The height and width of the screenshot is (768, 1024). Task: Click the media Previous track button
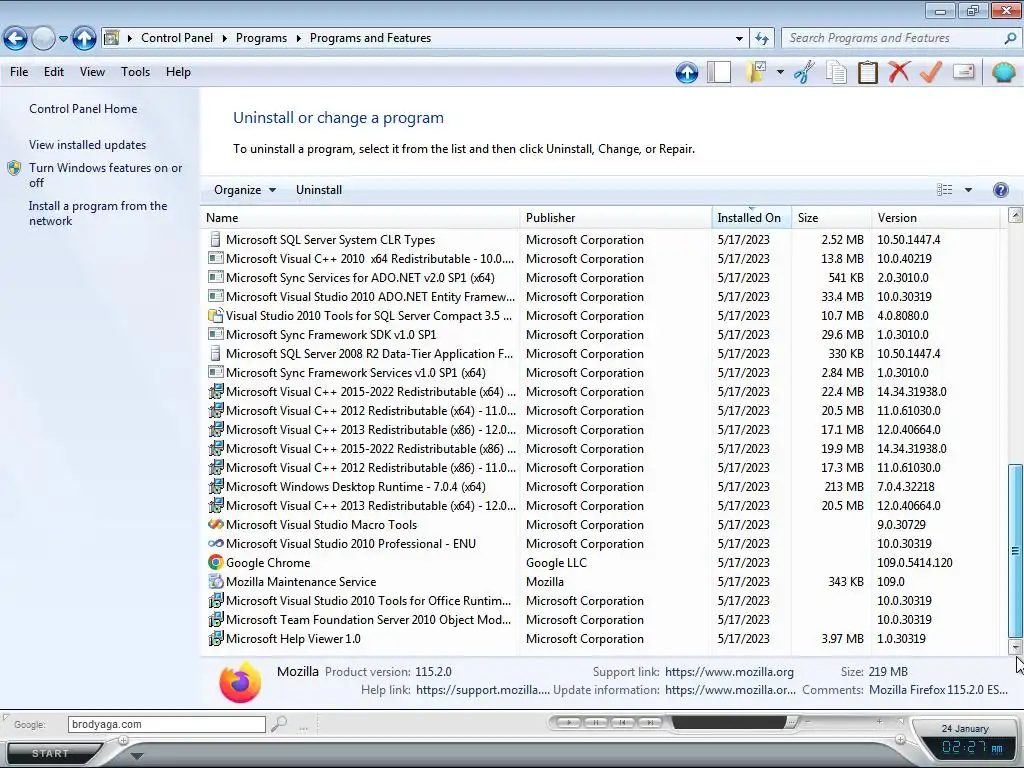pos(623,722)
